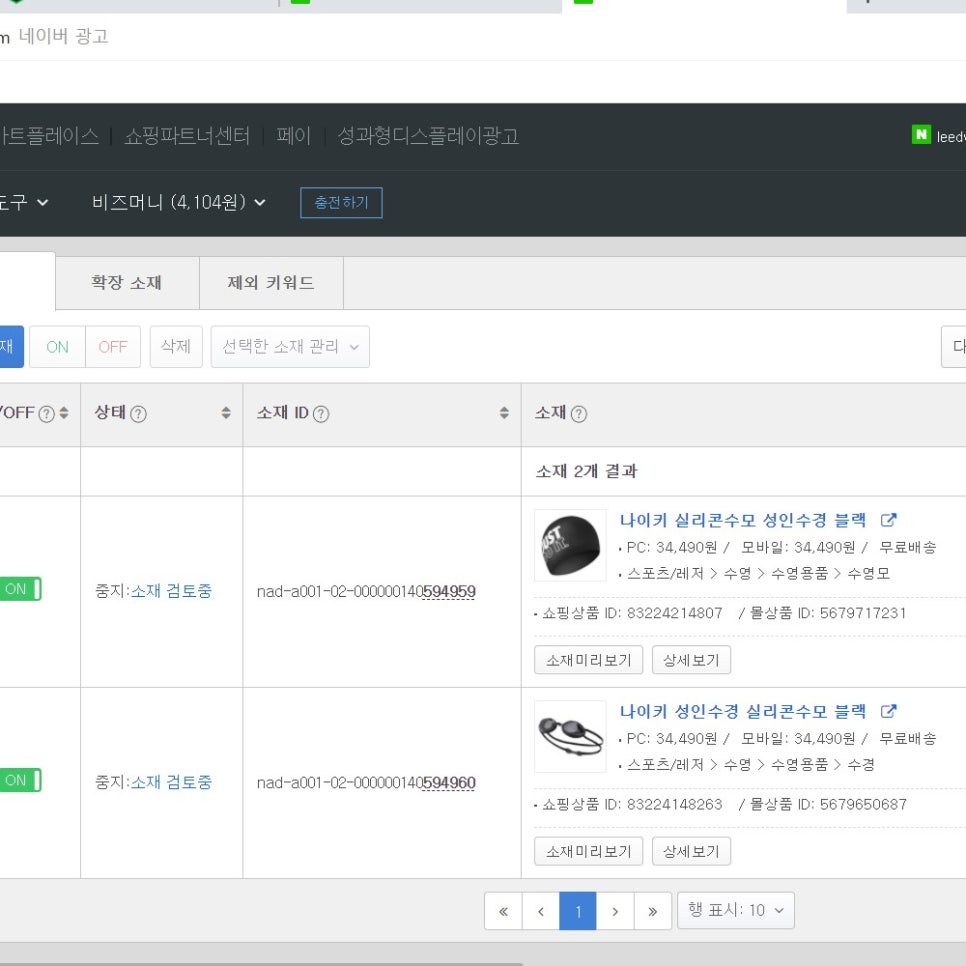This screenshot has width=966, height=966.
Task: Open 선택한 소재 관리 dropdown
Action: [290, 347]
